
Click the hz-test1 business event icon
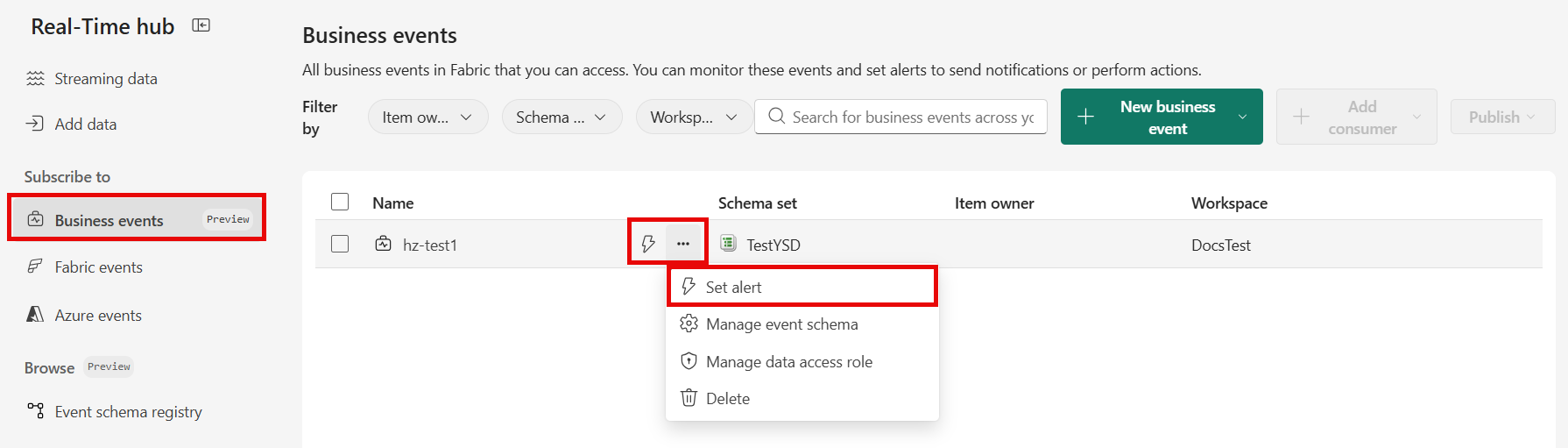point(384,244)
